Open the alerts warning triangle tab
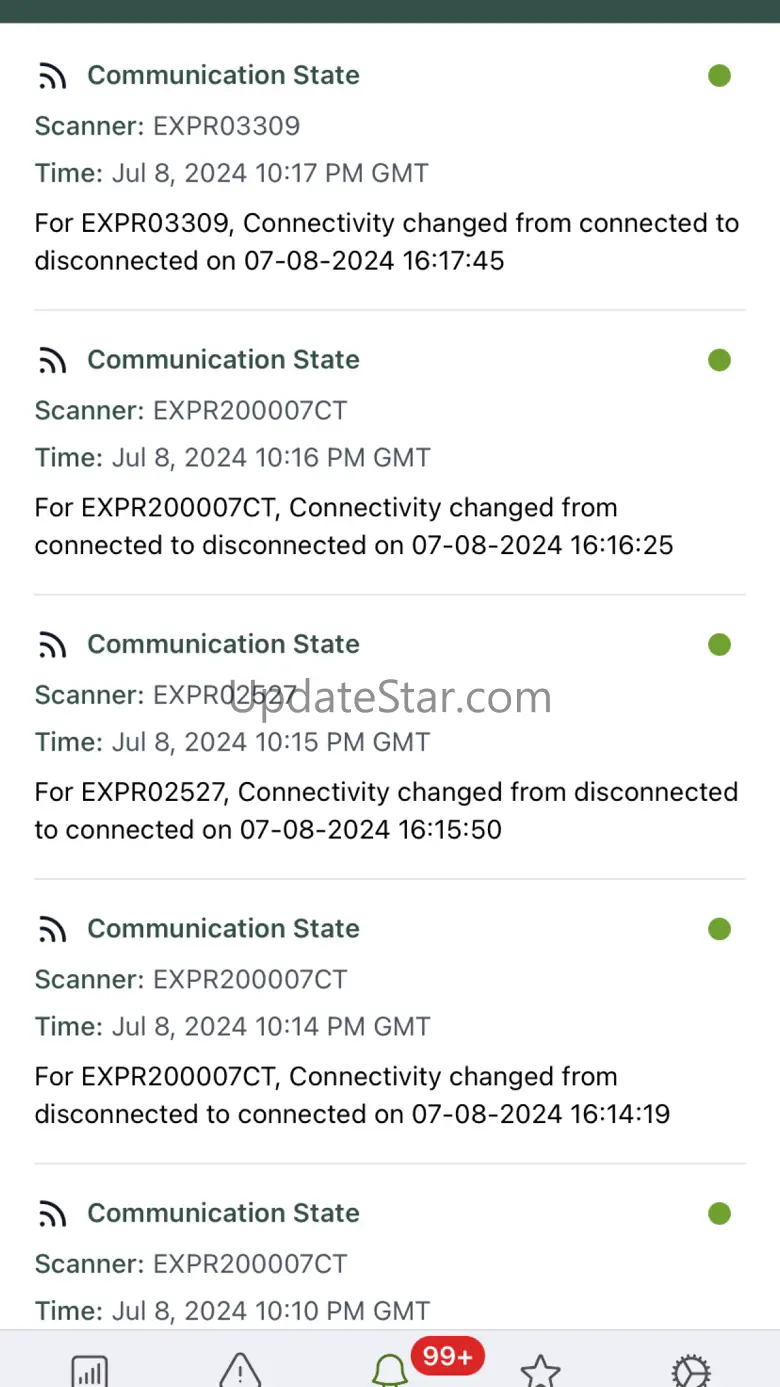The image size is (780, 1387). click(240, 1368)
